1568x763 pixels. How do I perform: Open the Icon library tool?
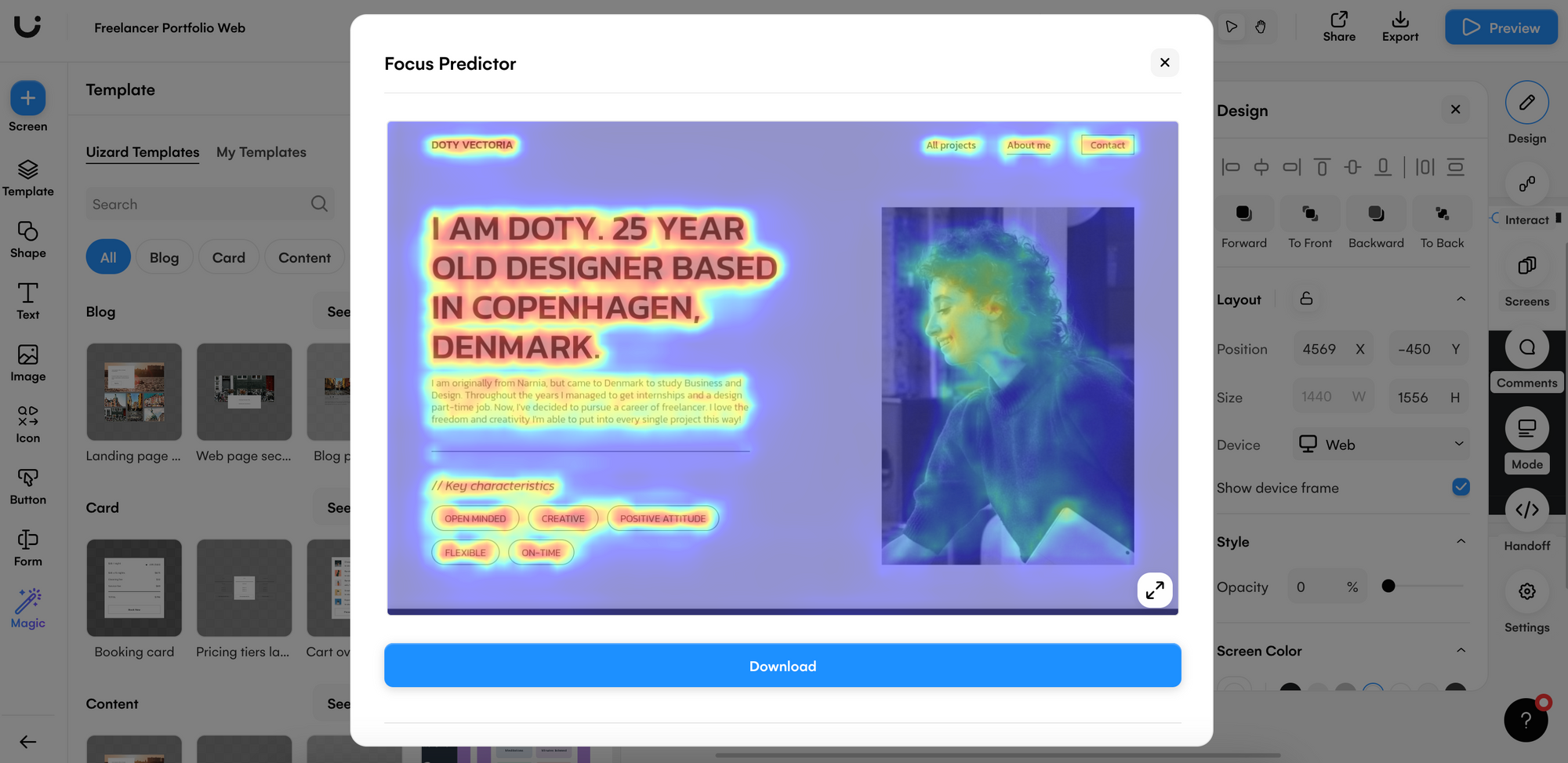[27, 425]
